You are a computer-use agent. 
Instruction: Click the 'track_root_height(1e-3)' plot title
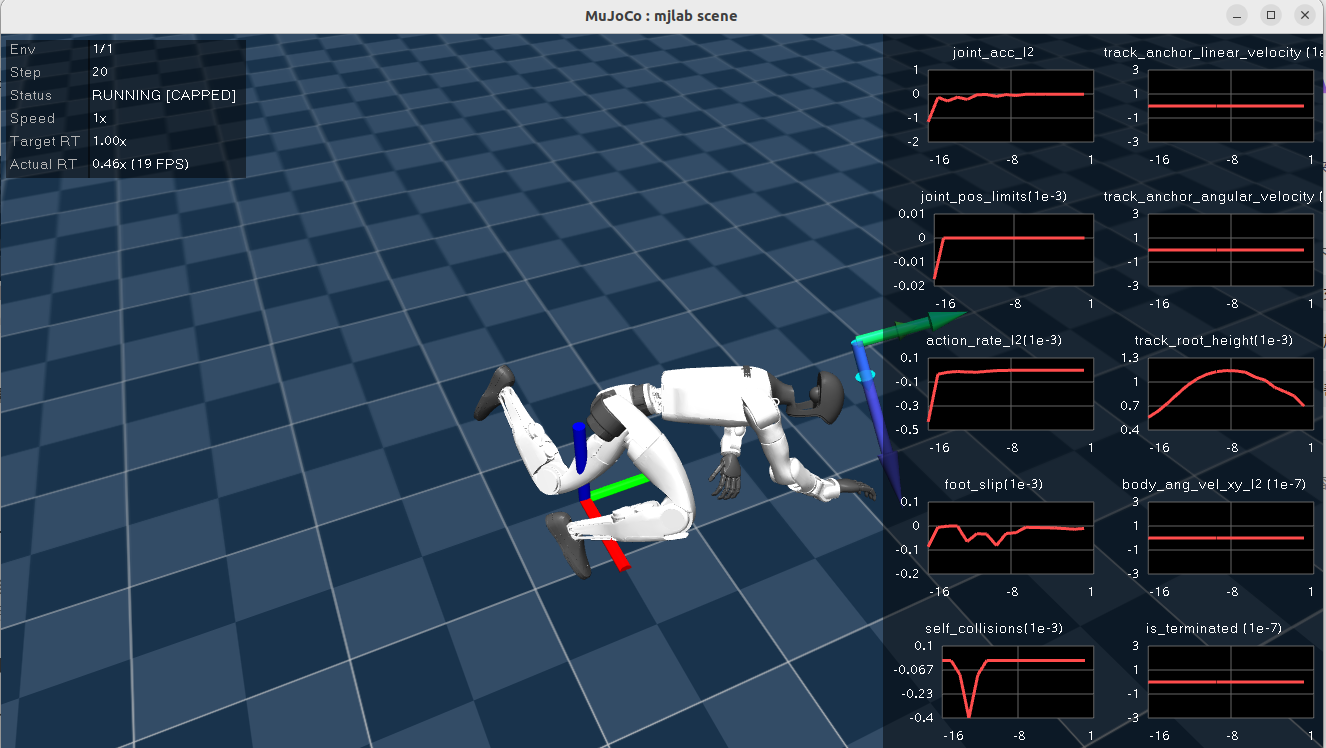point(1213,340)
